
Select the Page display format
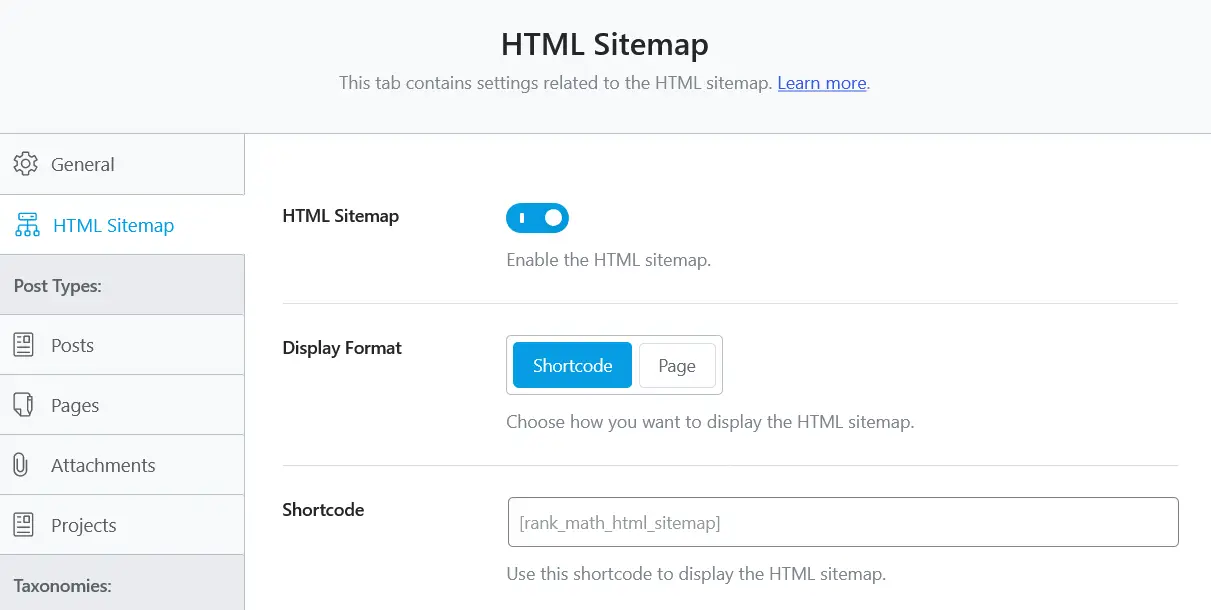[x=677, y=365]
